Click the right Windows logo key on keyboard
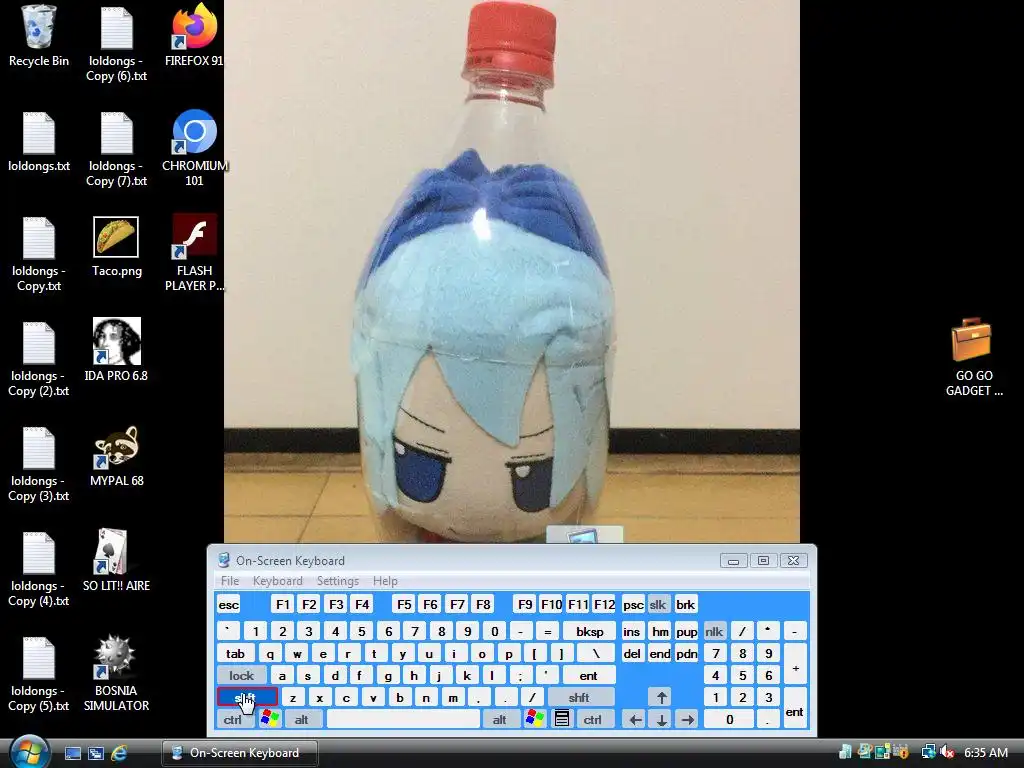1024x768 pixels. tap(534, 719)
